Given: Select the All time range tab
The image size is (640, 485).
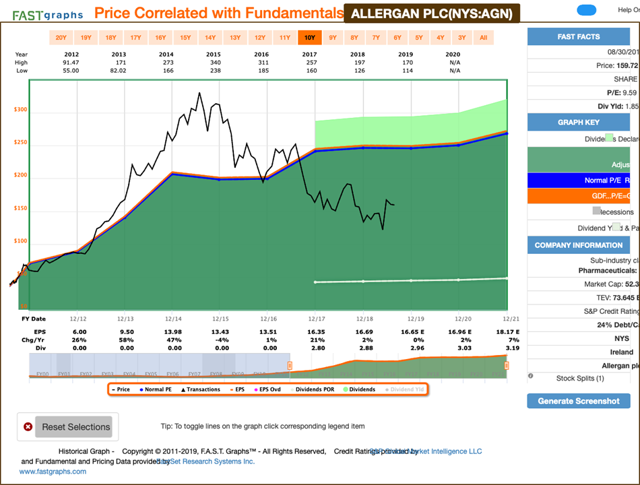Looking at the screenshot, I should point(484,38).
